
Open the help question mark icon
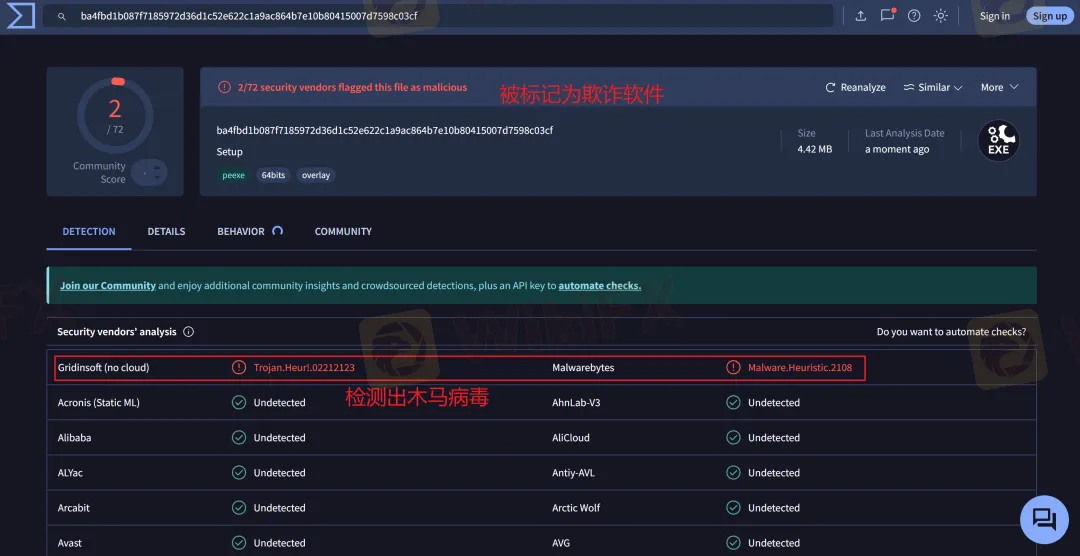[914, 16]
